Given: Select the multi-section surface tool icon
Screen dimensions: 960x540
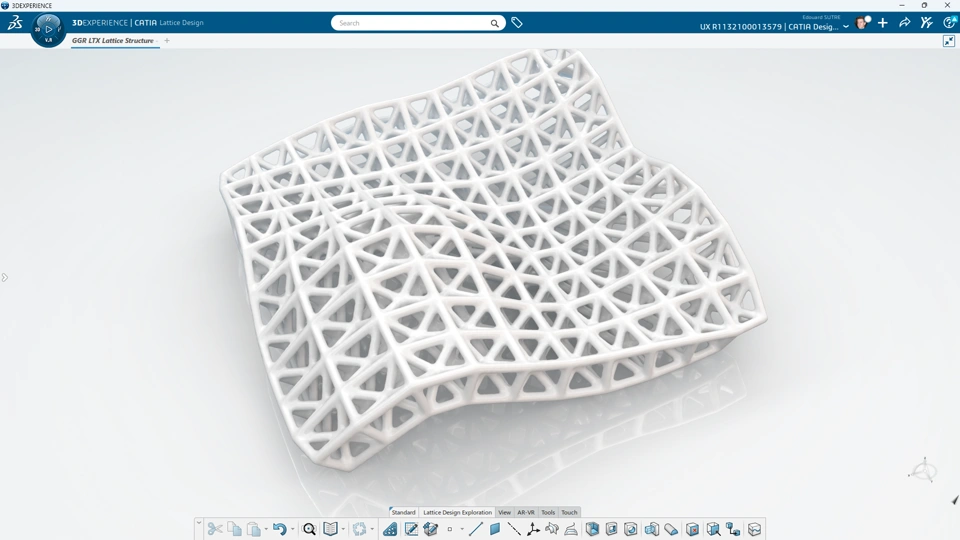Looking at the screenshot, I should 571,528.
